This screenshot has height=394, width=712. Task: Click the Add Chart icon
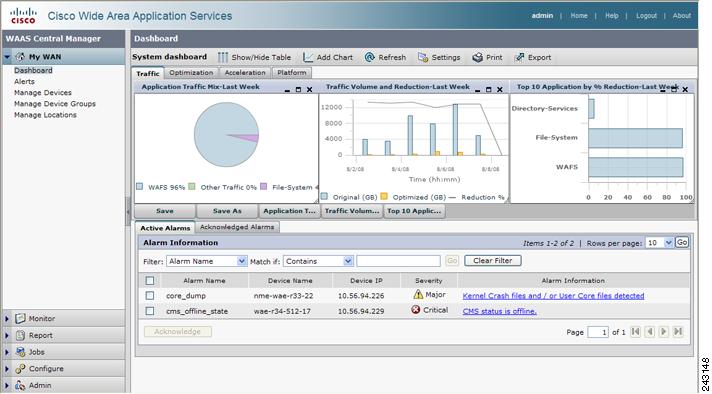[308, 58]
